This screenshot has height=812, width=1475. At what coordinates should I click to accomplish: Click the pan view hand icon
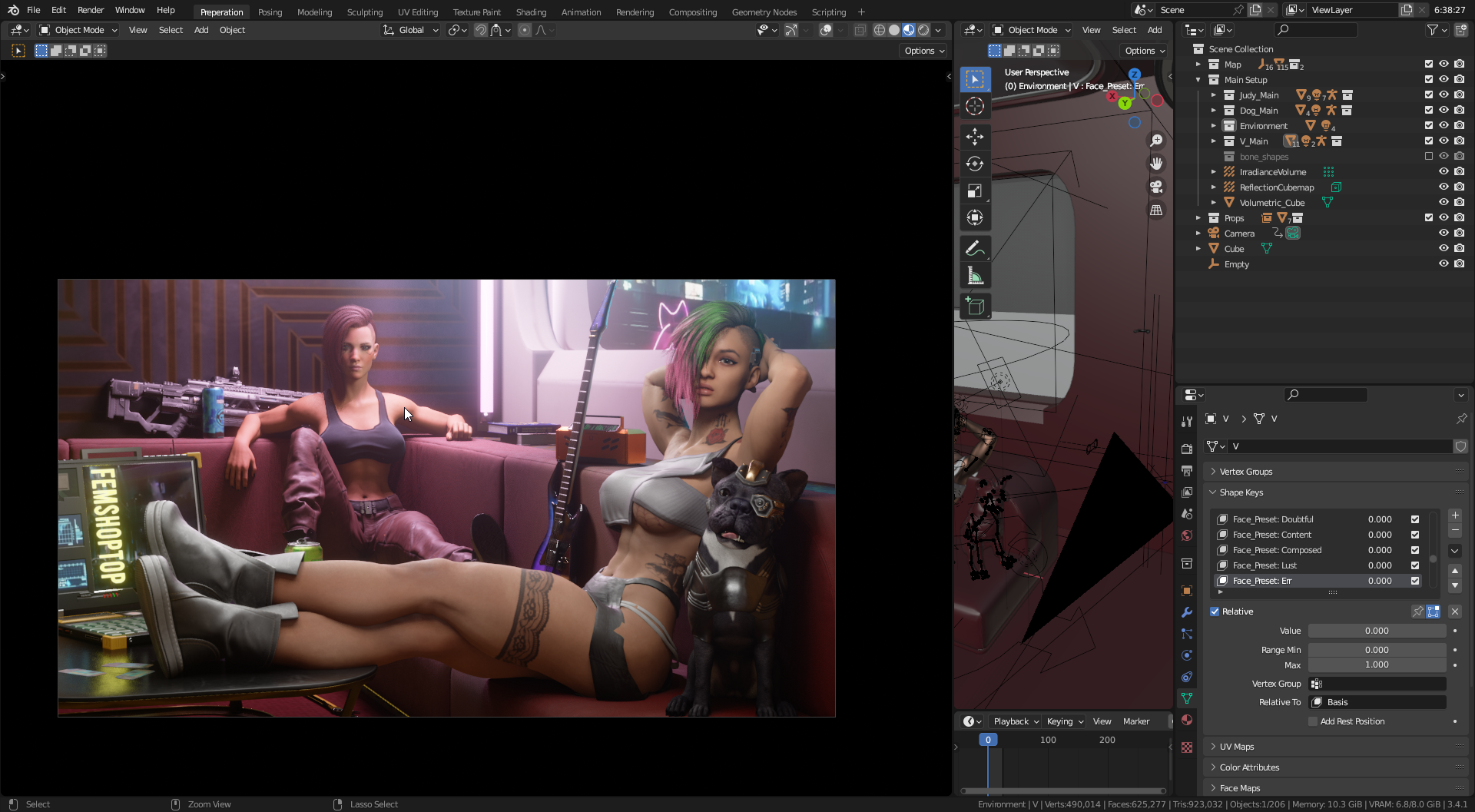pyautogui.click(x=1156, y=164)
